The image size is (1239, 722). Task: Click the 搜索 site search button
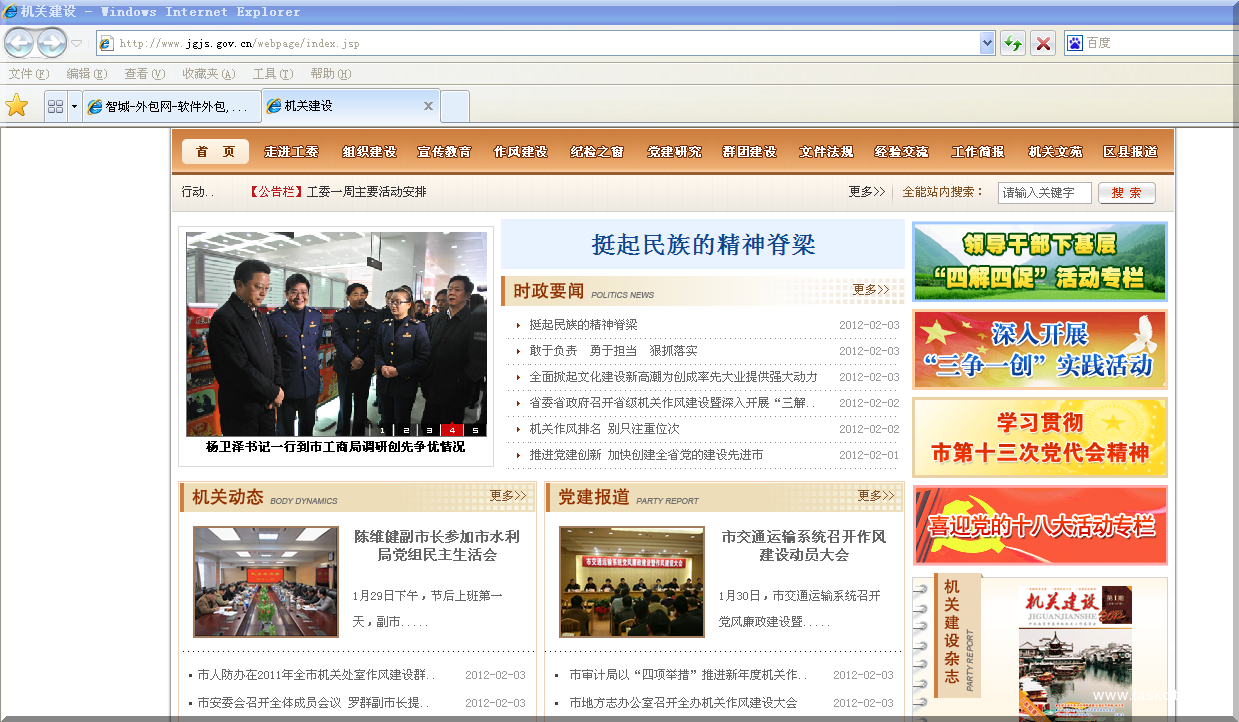(1126, 193)
